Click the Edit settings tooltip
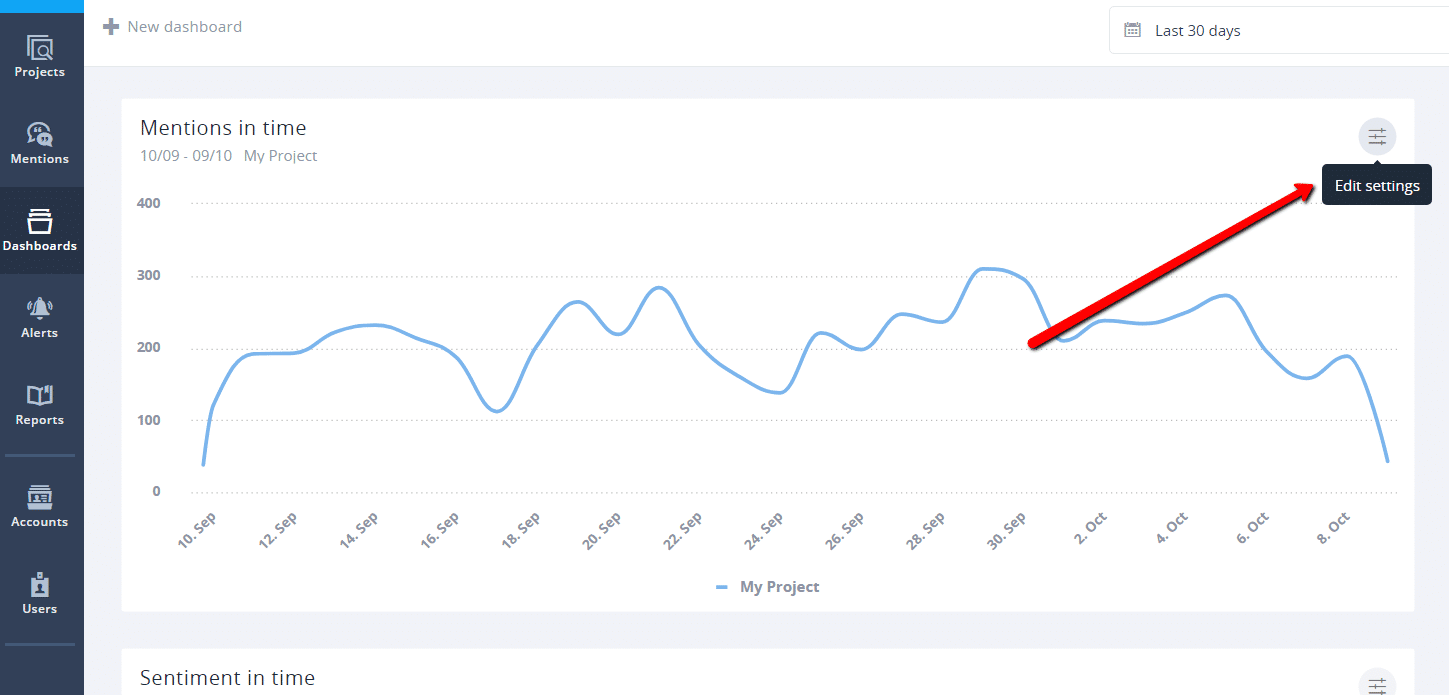 pyautogui.click(x=1377, y=186)
